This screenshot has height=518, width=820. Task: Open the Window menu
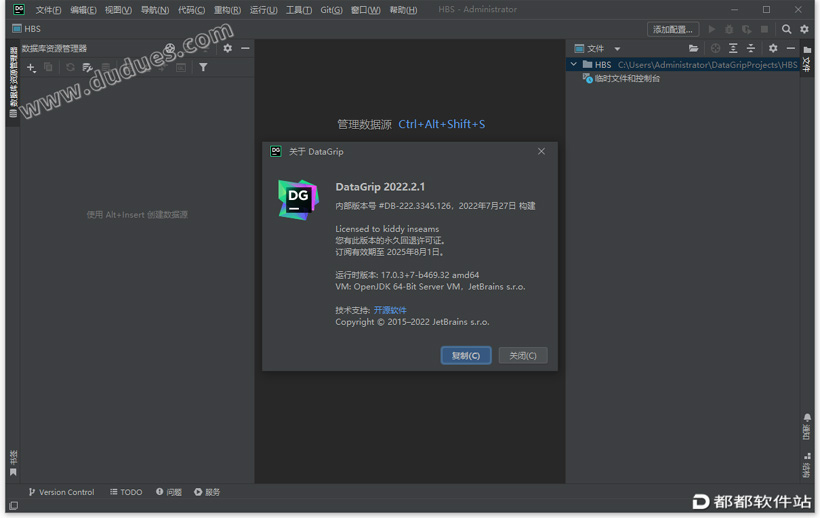click(x=366, y=10)
